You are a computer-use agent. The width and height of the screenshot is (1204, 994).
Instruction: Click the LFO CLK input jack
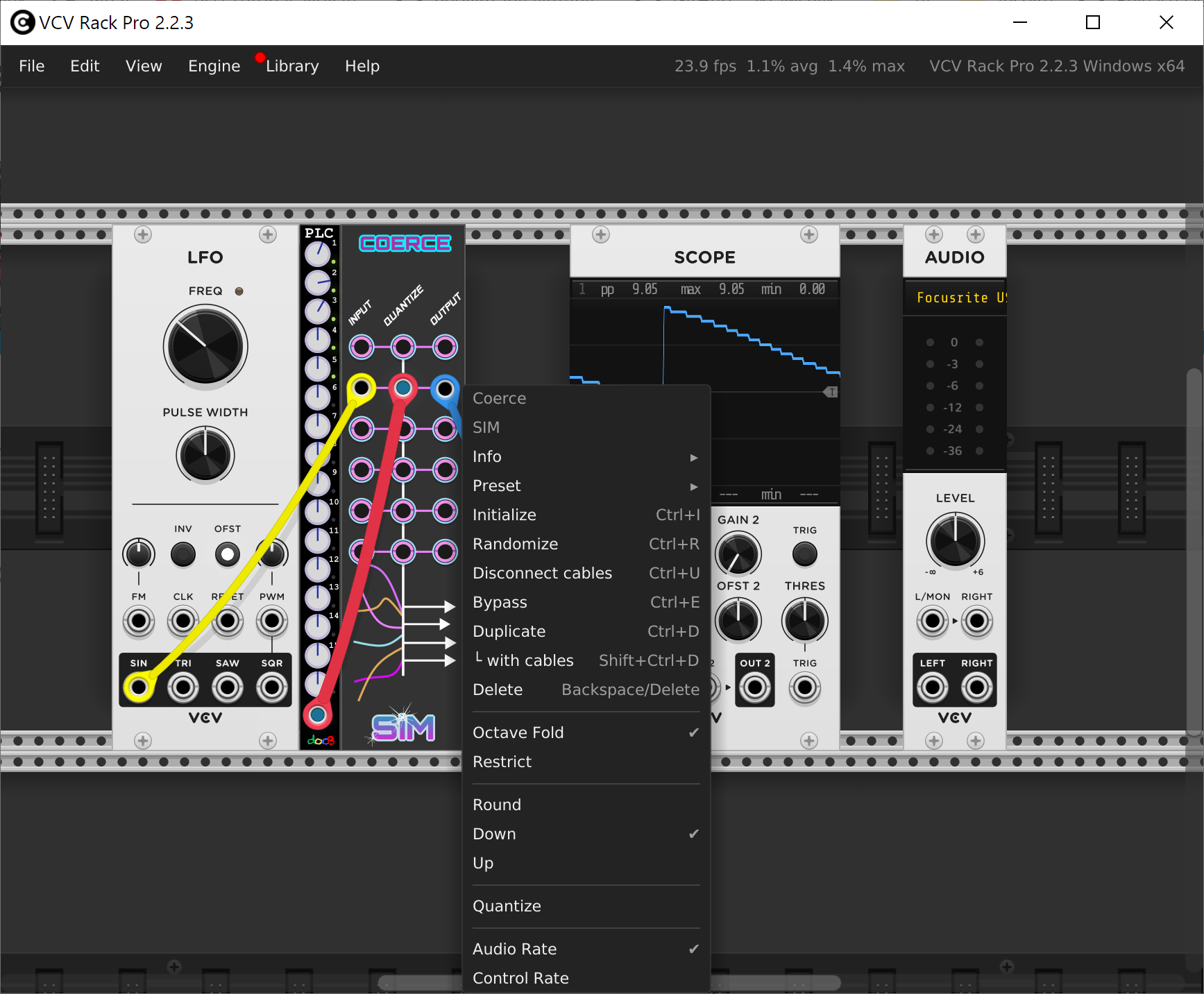[183, 621]
